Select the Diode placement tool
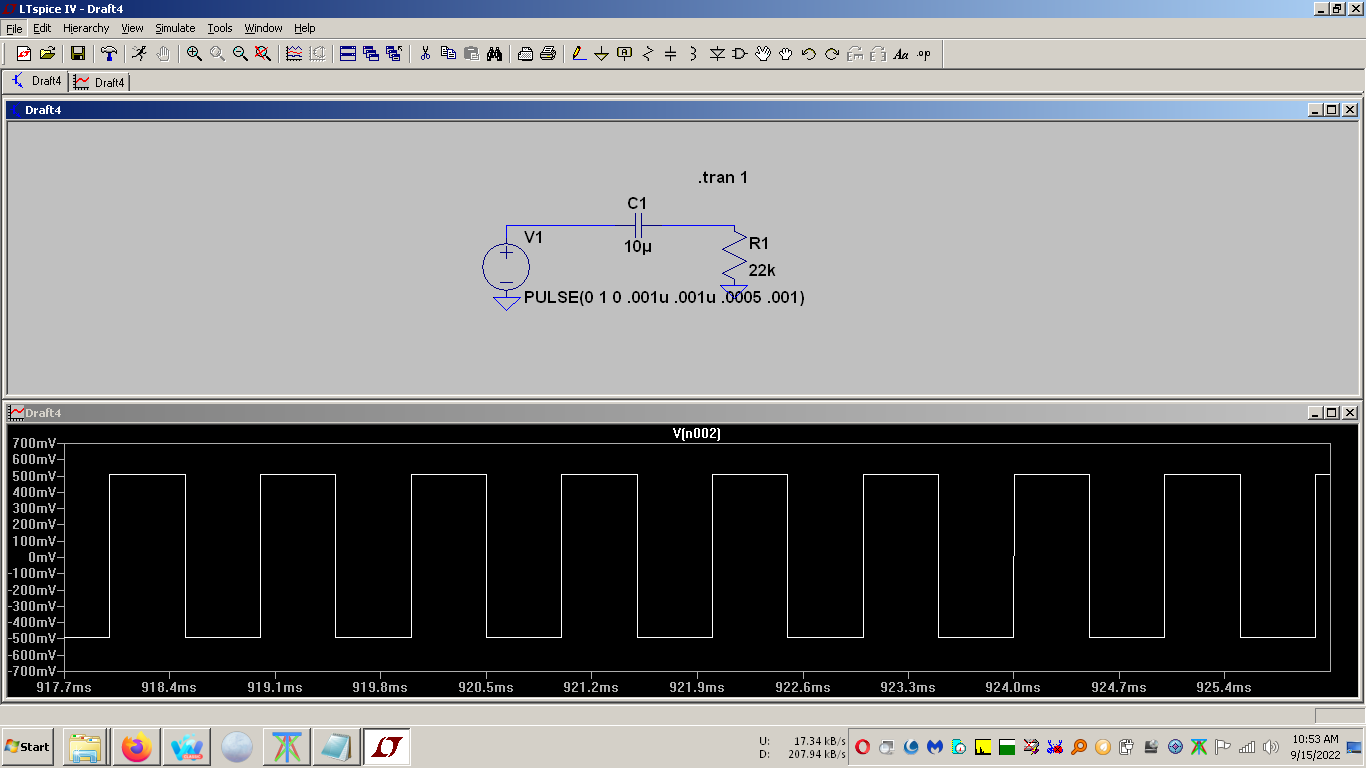This screenshot has width=1366, height=768. point(716,54)
